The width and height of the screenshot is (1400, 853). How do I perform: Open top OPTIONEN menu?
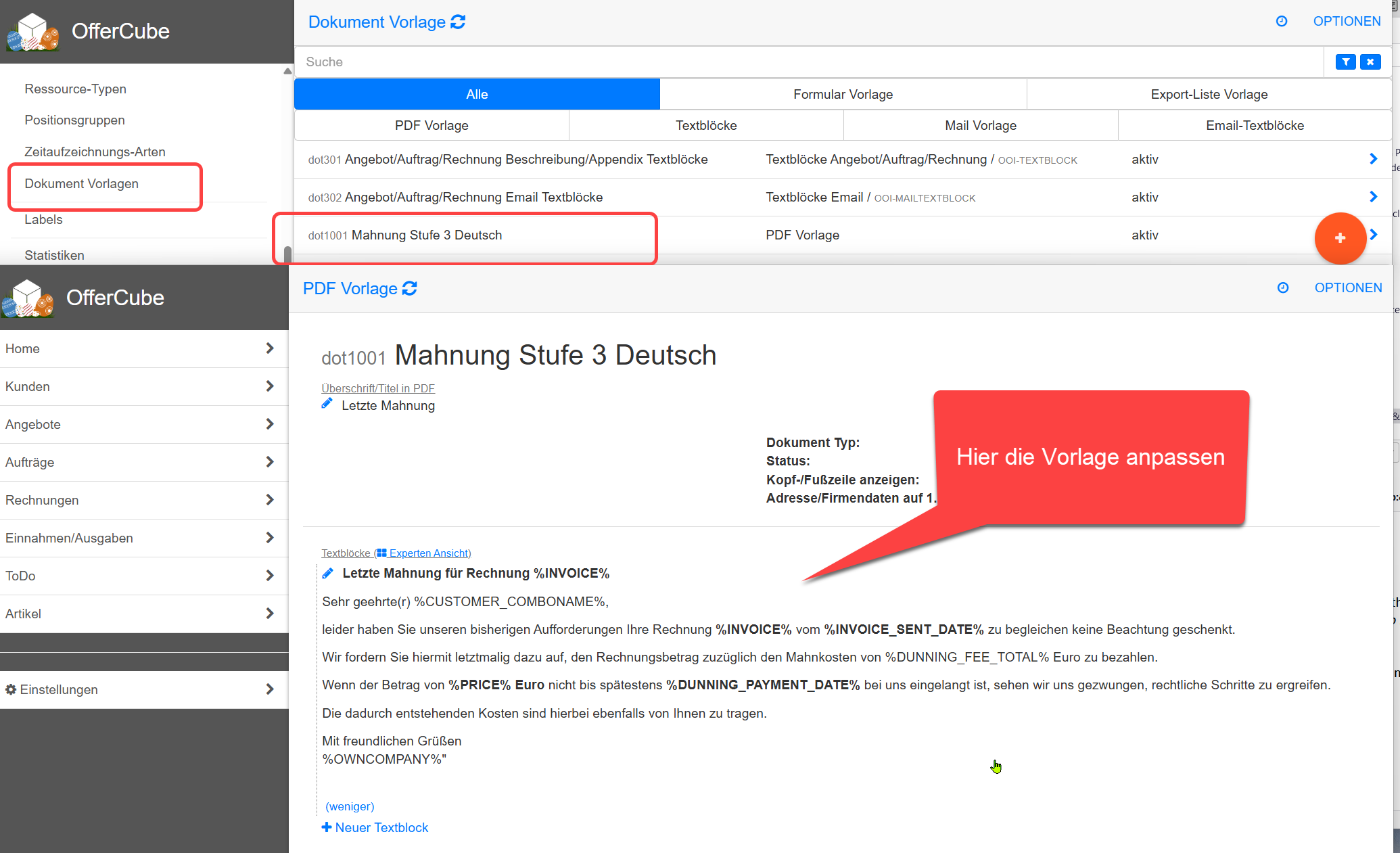pos(1347,21)
